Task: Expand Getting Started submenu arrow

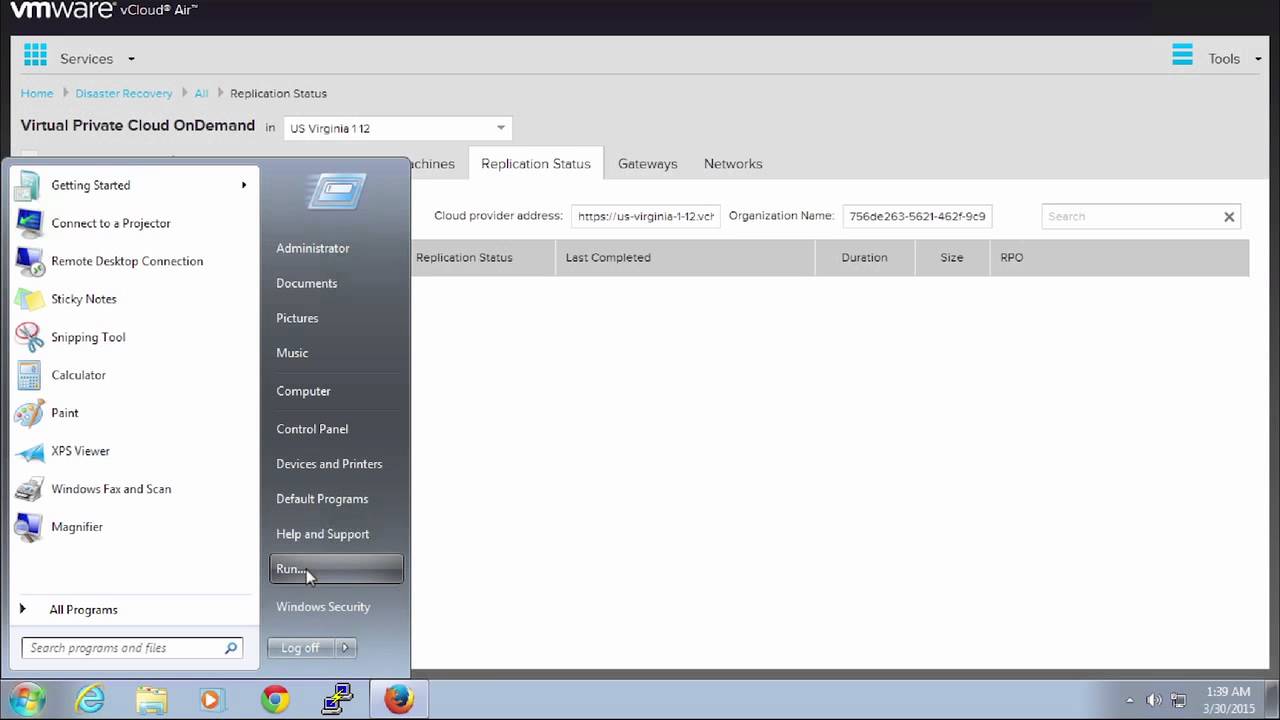Action: [x=243, y=185]
